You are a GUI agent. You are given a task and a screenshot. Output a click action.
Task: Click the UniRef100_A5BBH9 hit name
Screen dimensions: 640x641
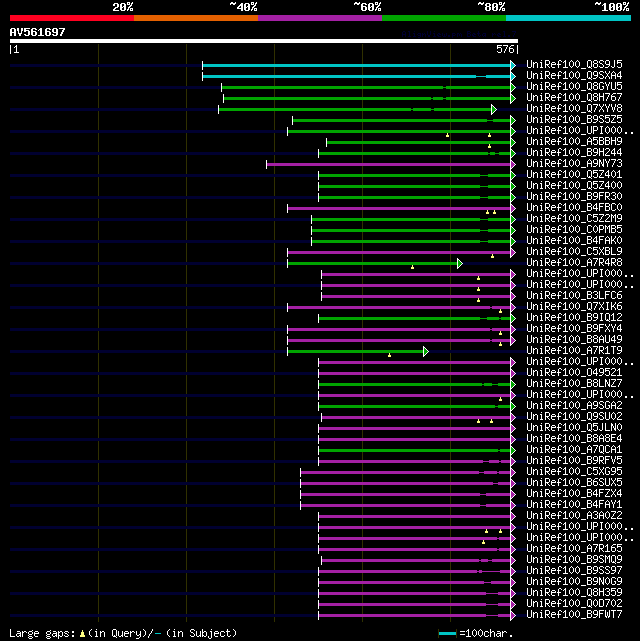(x=574, y=141)
